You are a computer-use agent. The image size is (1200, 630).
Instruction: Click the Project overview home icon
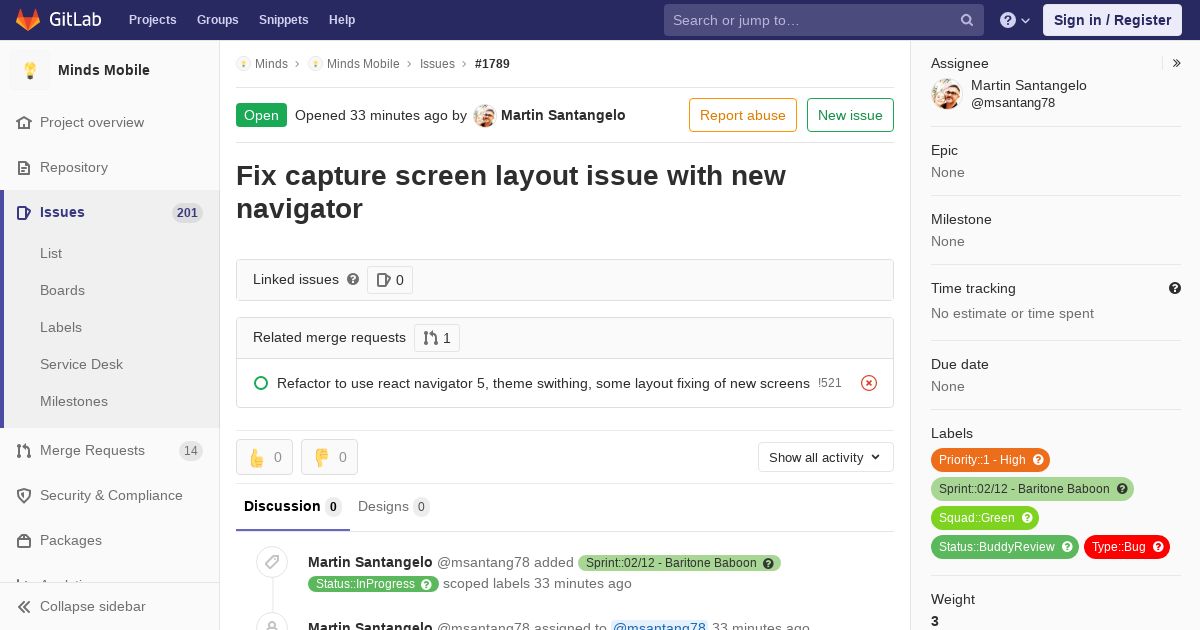coord(24,122)
